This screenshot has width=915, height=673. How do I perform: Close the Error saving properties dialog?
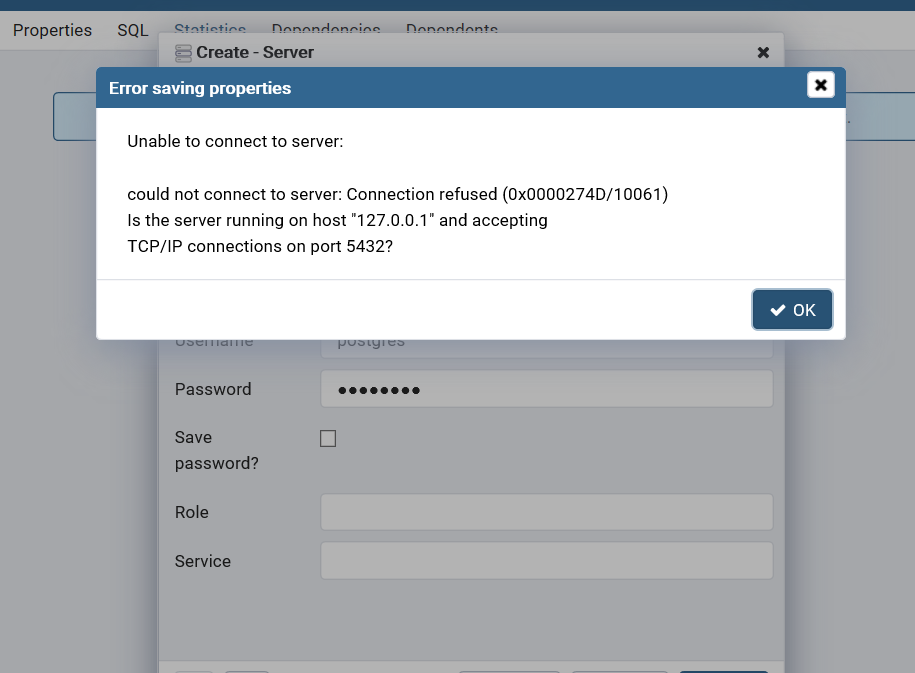[820, 85]
